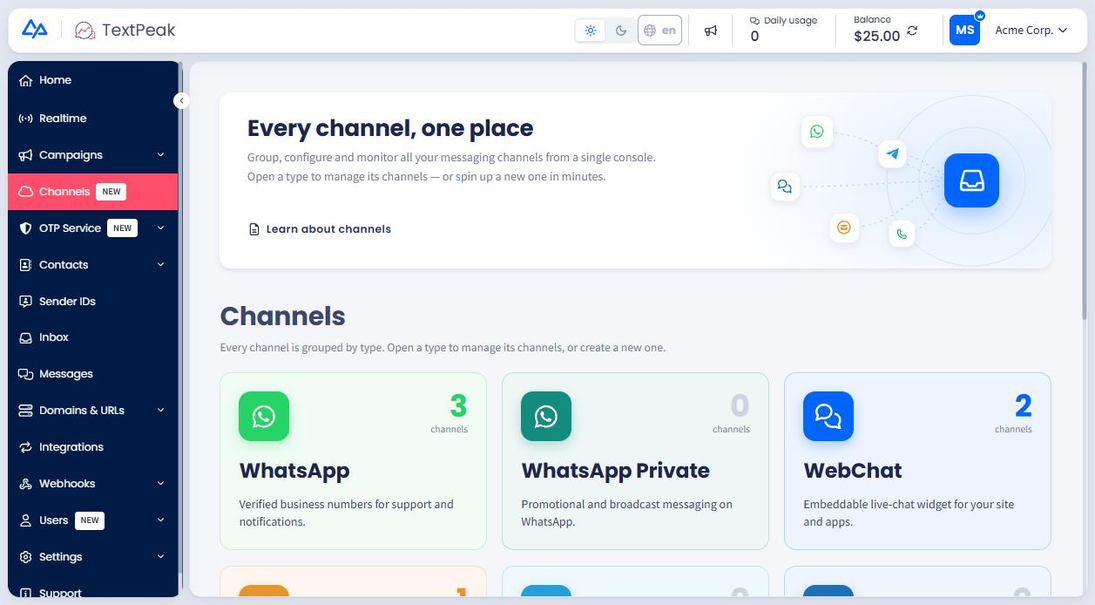Click the NEW badge next to Users
The height and width of the screenshot is (605, 1095).
tap(90, 520)
